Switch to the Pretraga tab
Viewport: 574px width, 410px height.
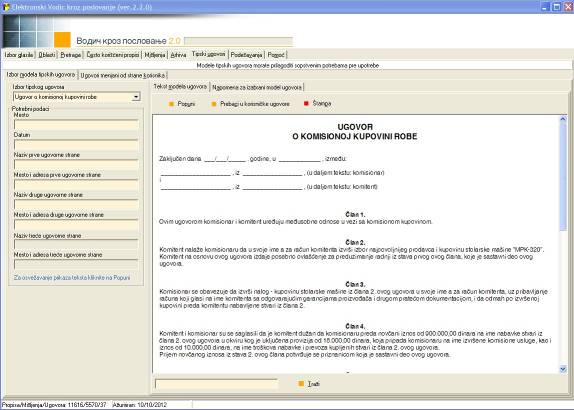[71, 55]
